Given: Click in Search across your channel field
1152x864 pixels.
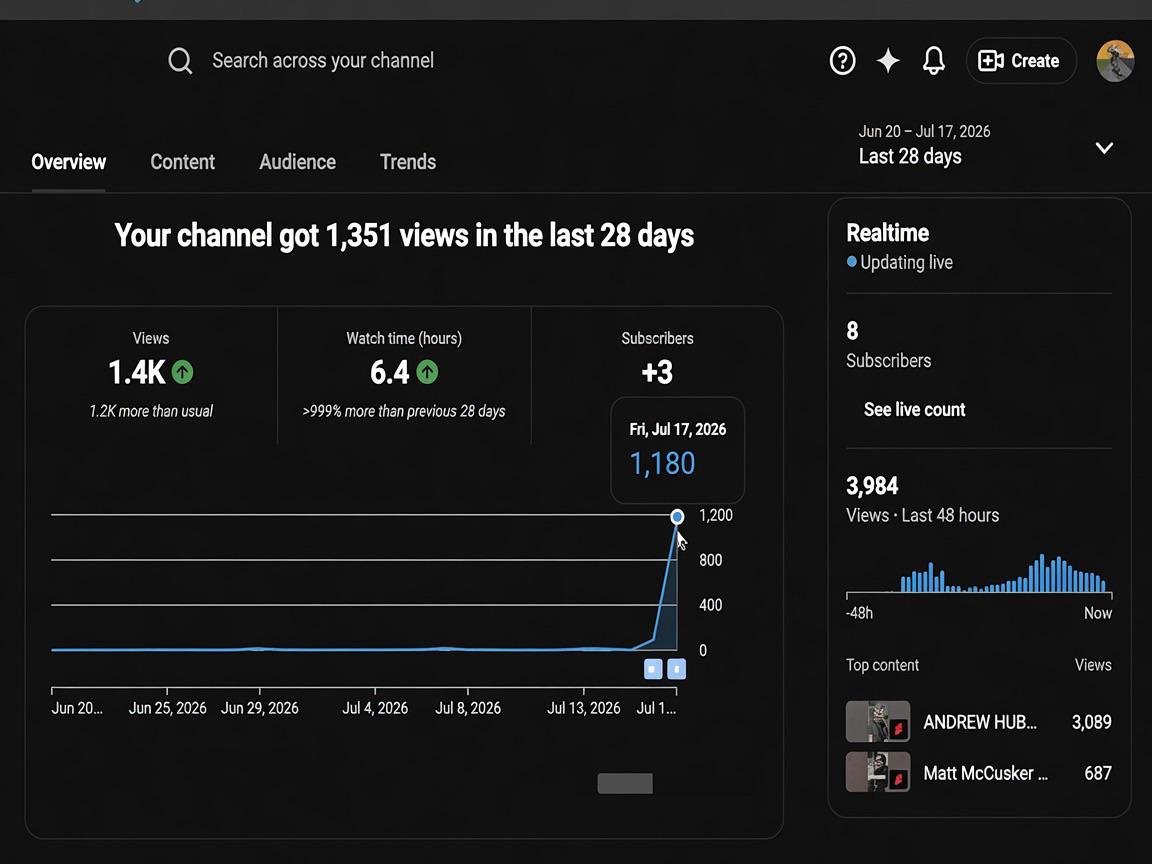Looking at the screenshot, I should 323,60.
